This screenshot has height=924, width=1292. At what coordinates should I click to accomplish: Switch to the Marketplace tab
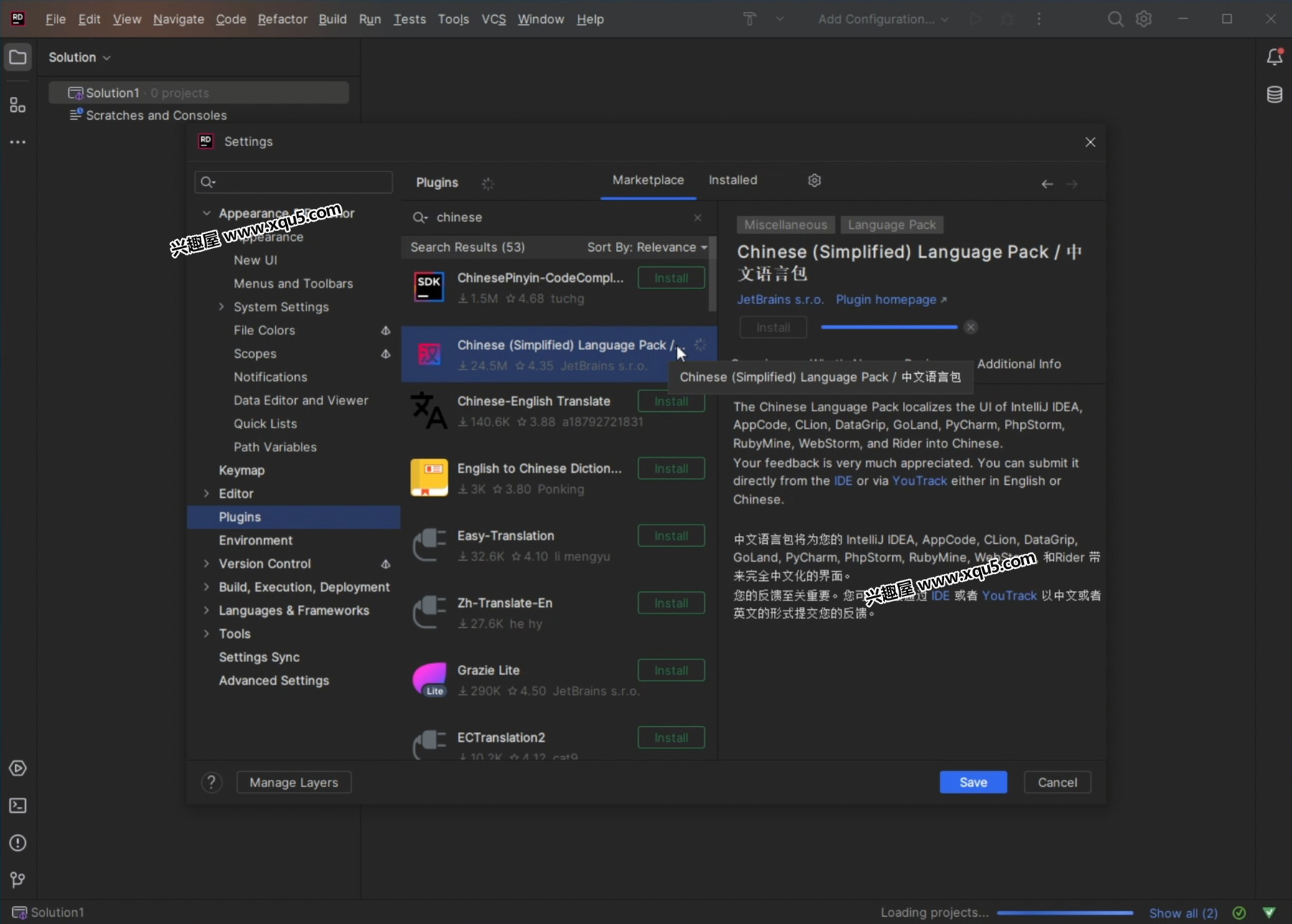647,180
